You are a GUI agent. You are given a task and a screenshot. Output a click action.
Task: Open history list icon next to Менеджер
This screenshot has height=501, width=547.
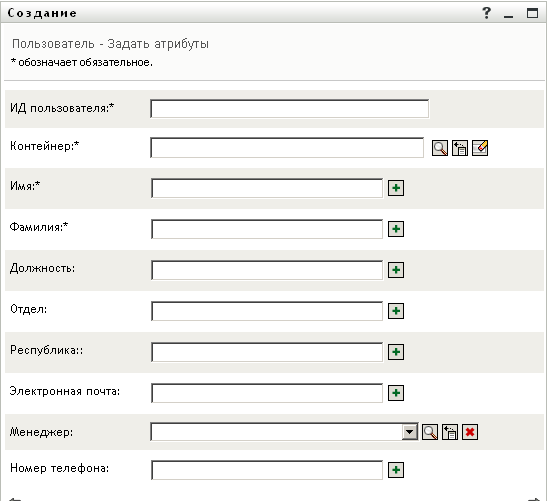pyautogui.click(x=450, y=432)
